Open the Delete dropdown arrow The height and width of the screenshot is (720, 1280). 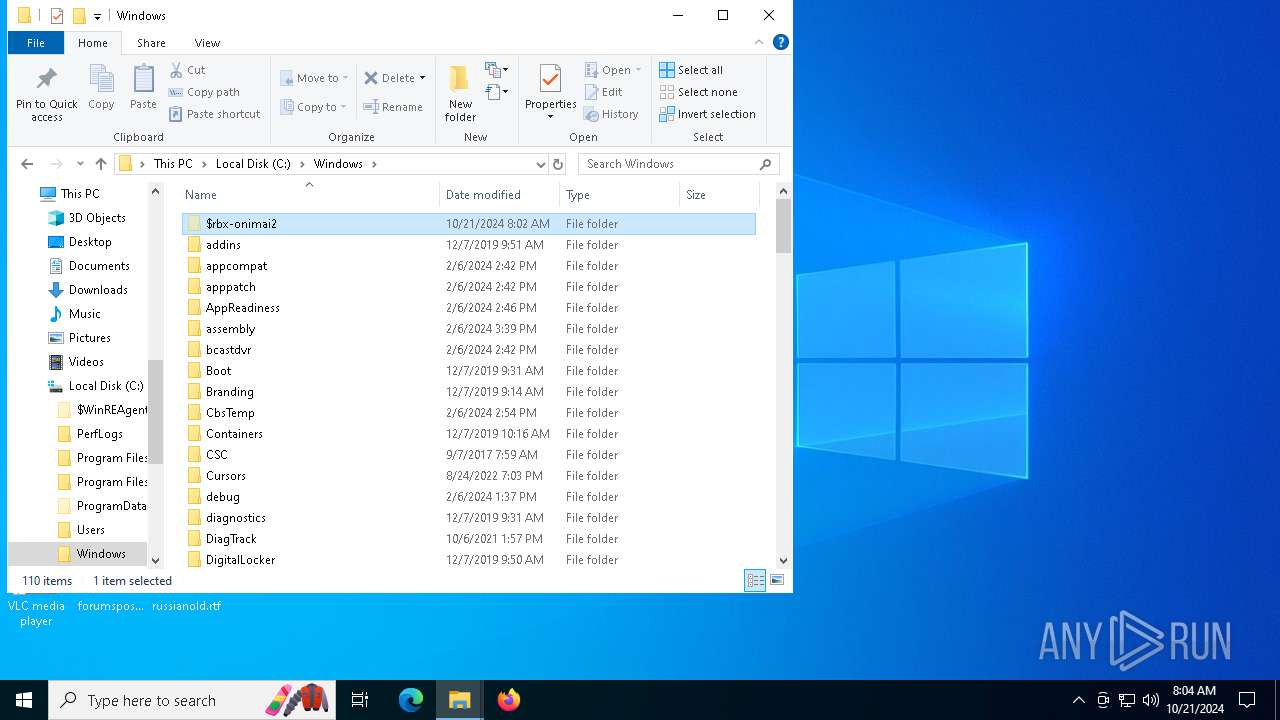[422, 78]
